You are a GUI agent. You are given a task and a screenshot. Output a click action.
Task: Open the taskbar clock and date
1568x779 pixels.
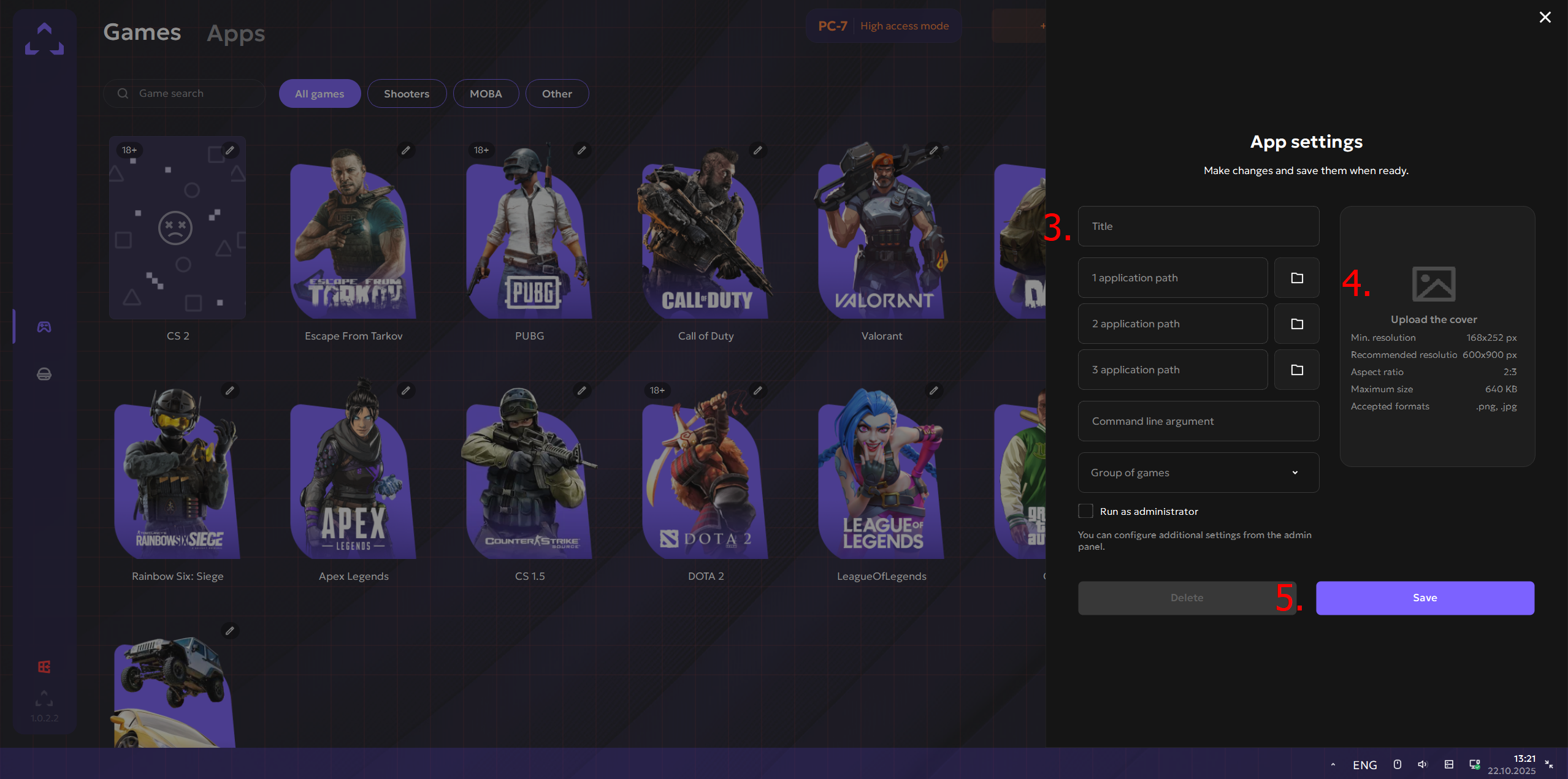click(x=1512, y=764)
